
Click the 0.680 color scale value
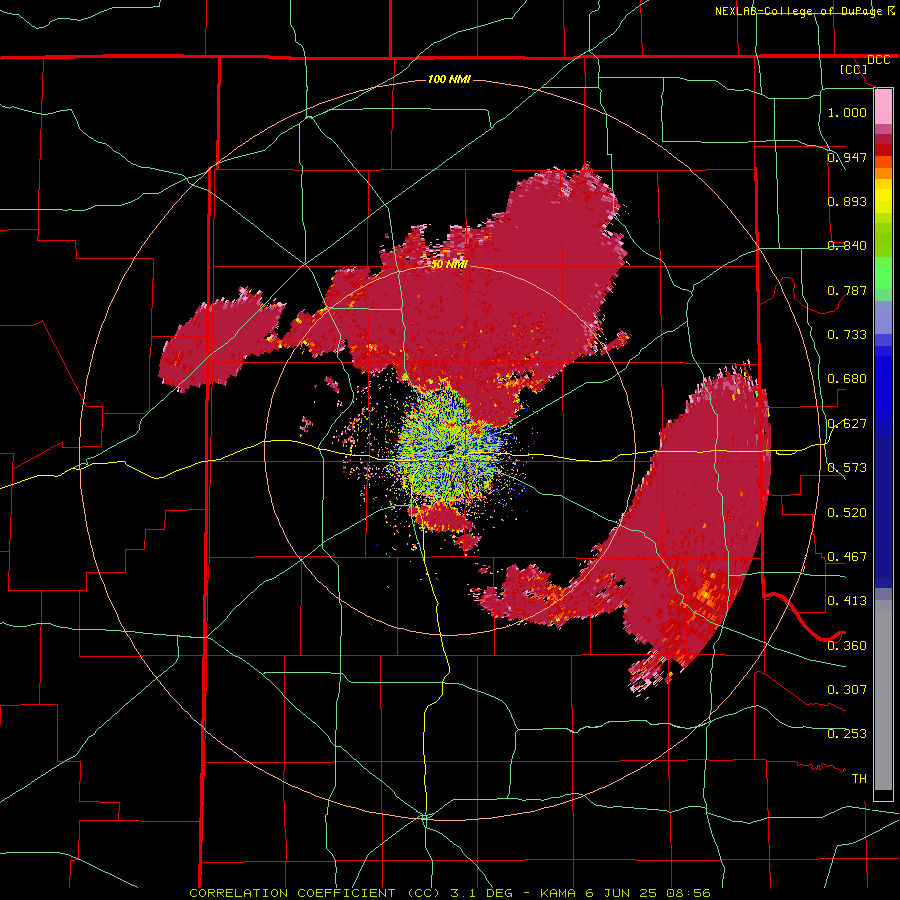coord(847,379)
